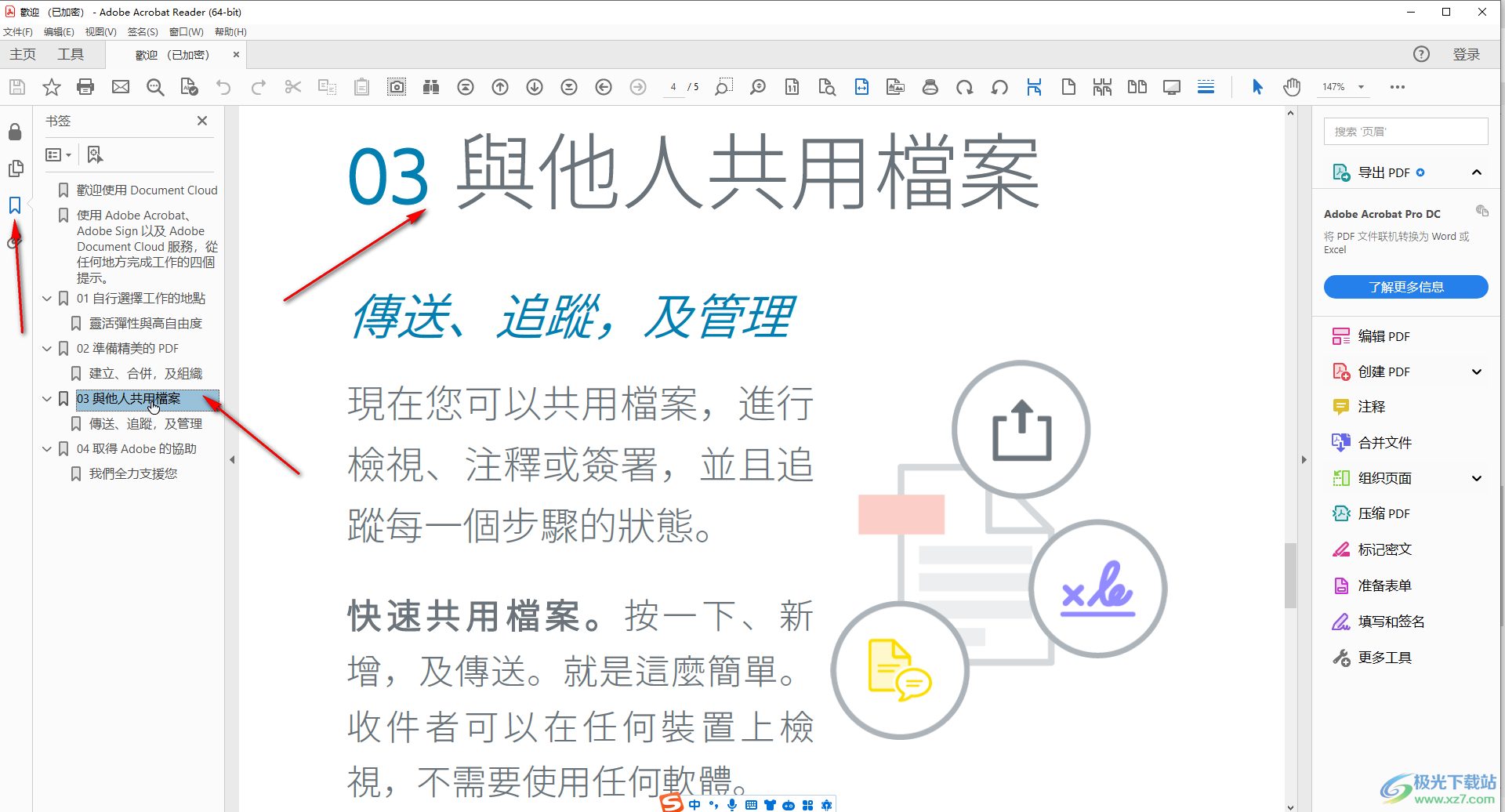Open the help question mark icon

[x=1421, y=54]
